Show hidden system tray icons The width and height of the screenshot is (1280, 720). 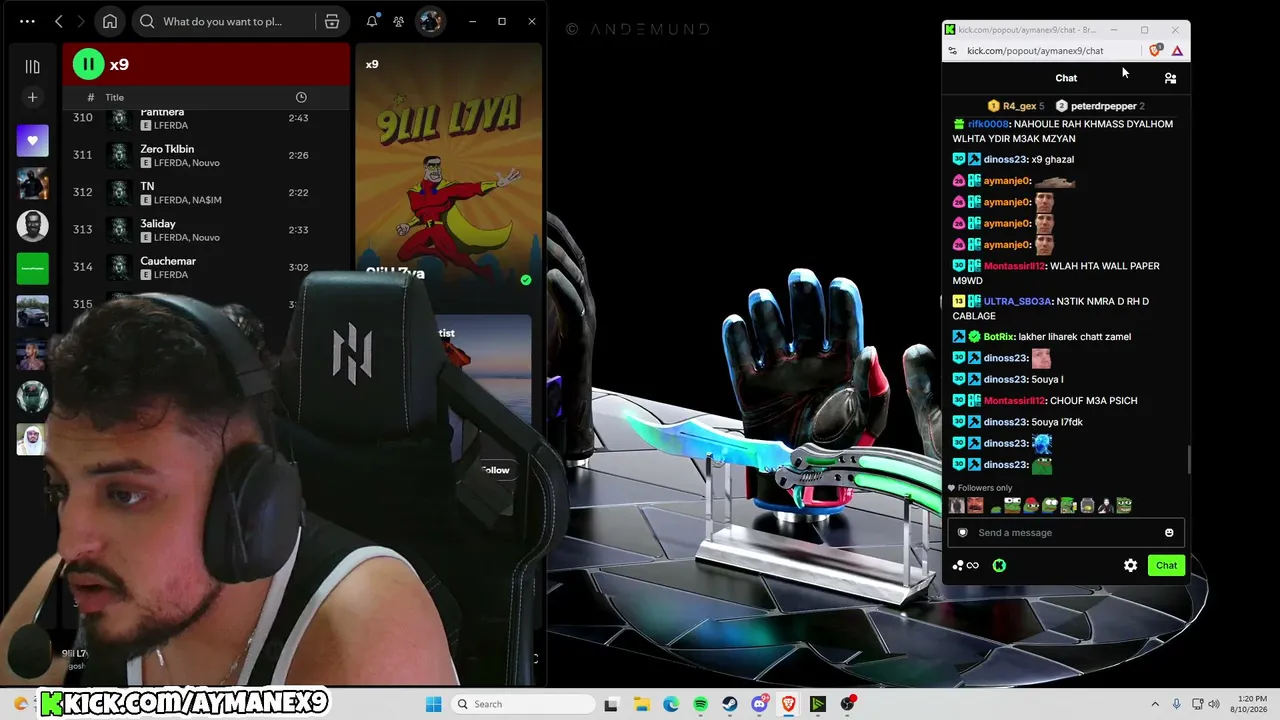pyautogui.click(x=1155, y=704)
